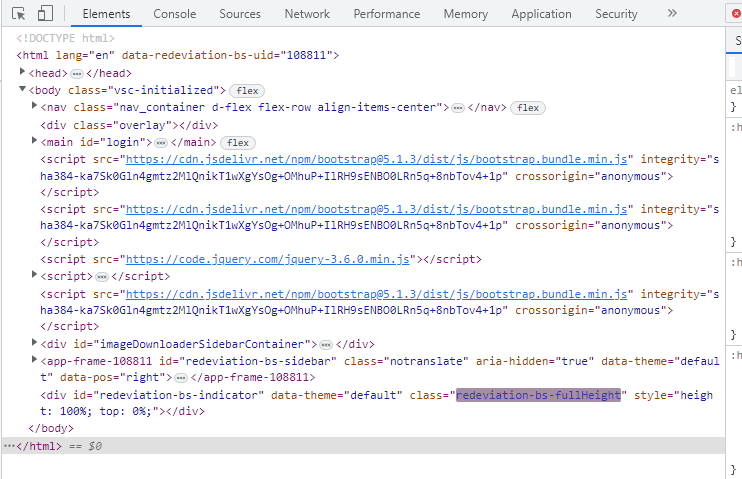Click ellipsis inside imageDownloaderSidebarContainer div
Screen dimensions: 742x479
tap(326, 345)
